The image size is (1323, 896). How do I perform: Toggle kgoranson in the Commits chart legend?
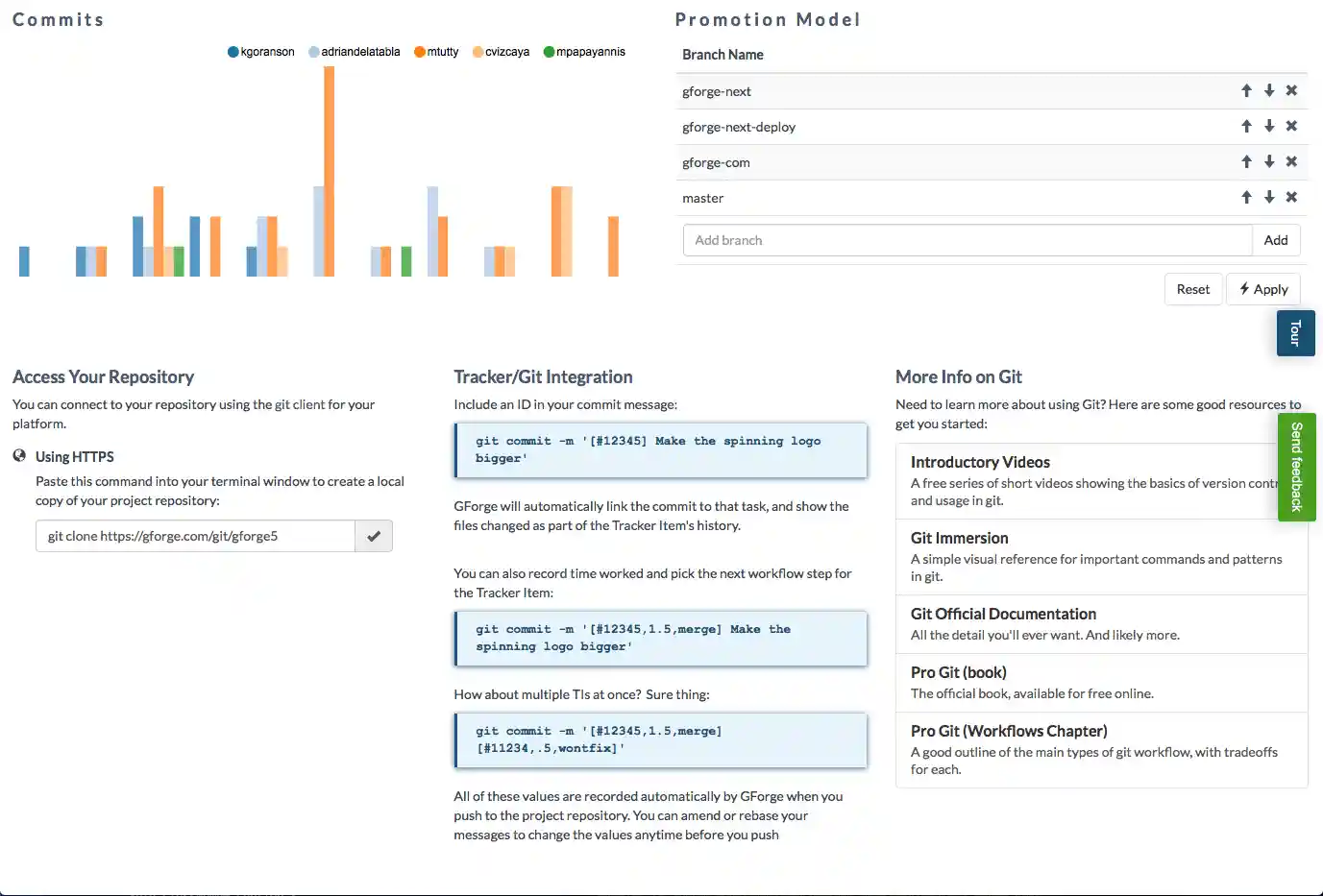click(x=260, y=51)
